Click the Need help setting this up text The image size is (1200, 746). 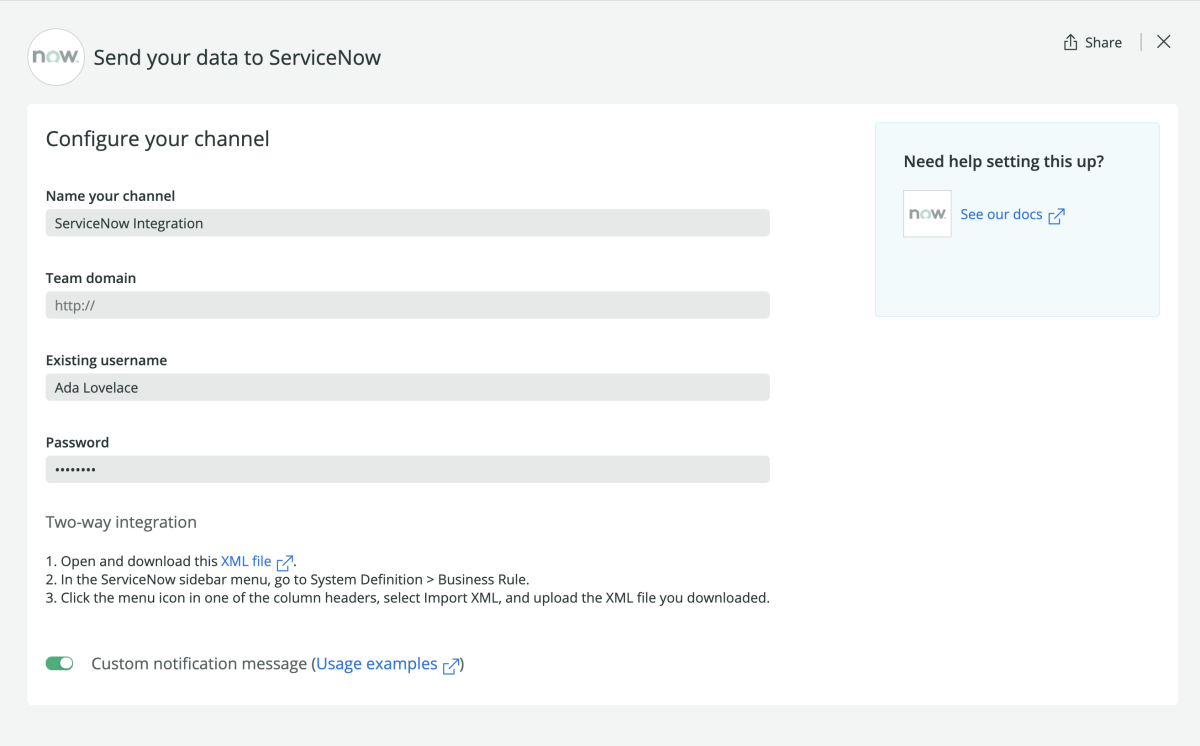coord(1004,161)
